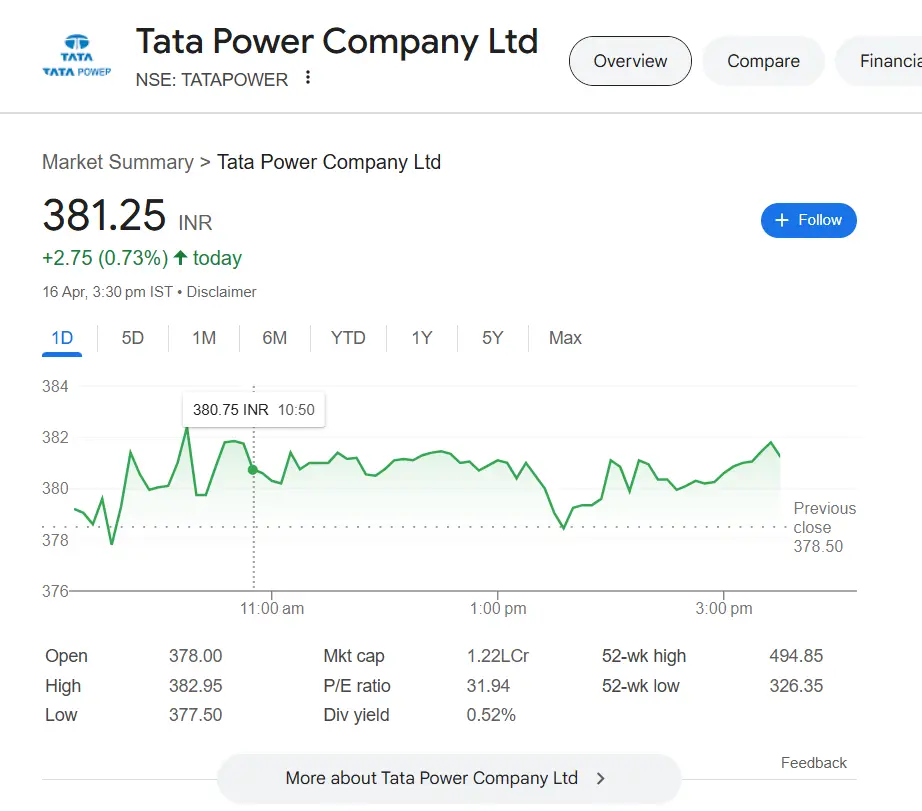The height and width of the screenshot is (811, 922).
Task: Select the 5D chart range
Action: 133,338
